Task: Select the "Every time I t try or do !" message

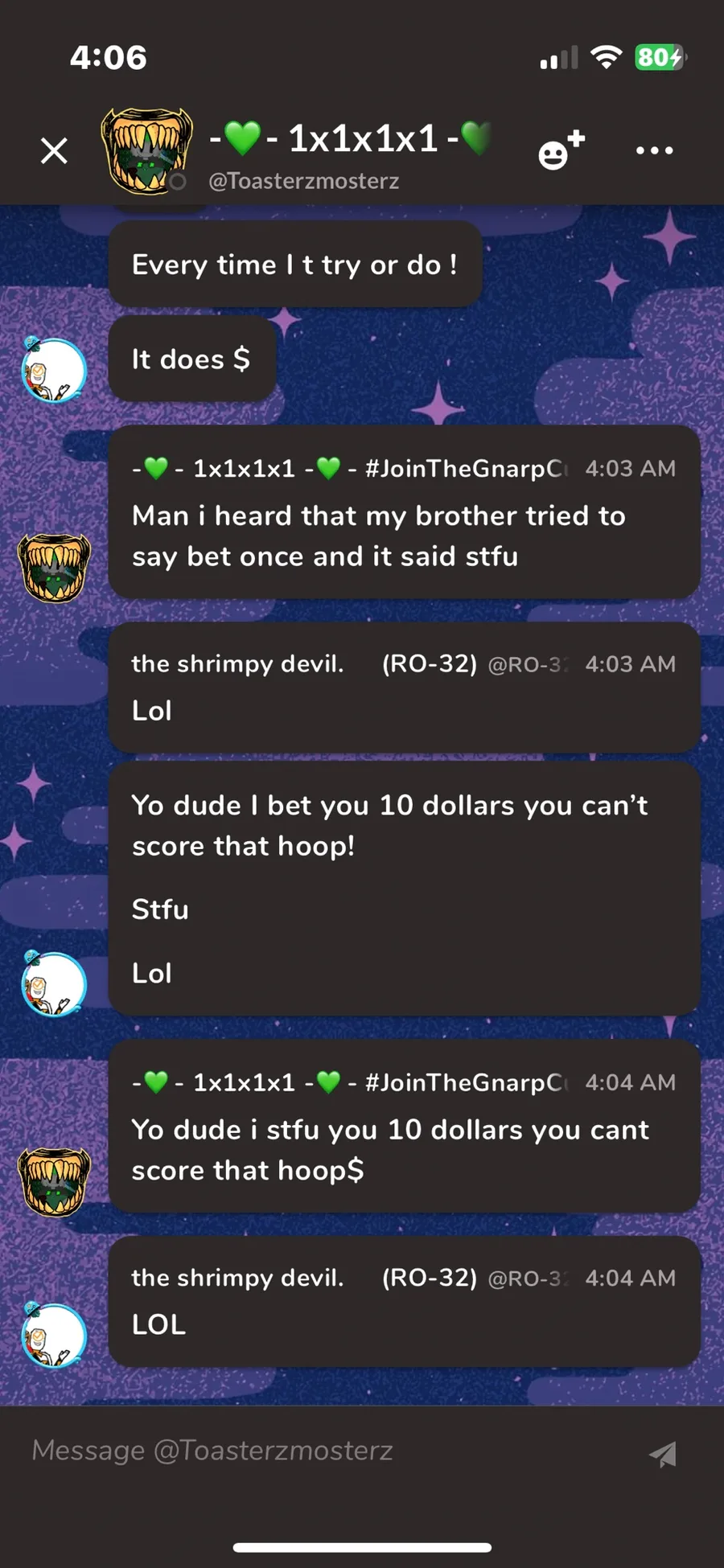Action: 295,264
